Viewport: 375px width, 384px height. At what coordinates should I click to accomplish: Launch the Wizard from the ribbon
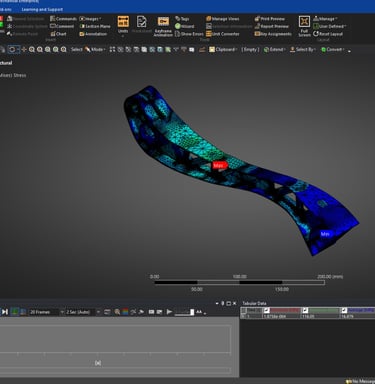[x=184, y=26]
